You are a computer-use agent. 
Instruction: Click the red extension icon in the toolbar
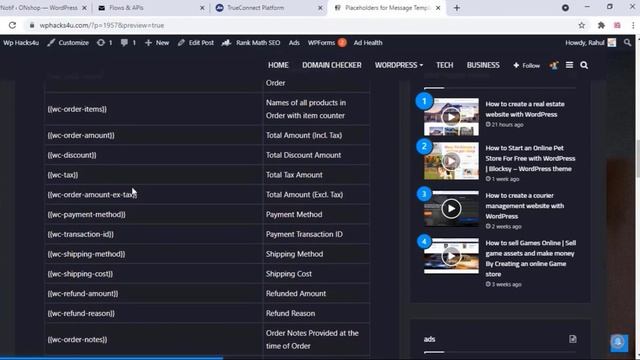[x=617, y=25]
